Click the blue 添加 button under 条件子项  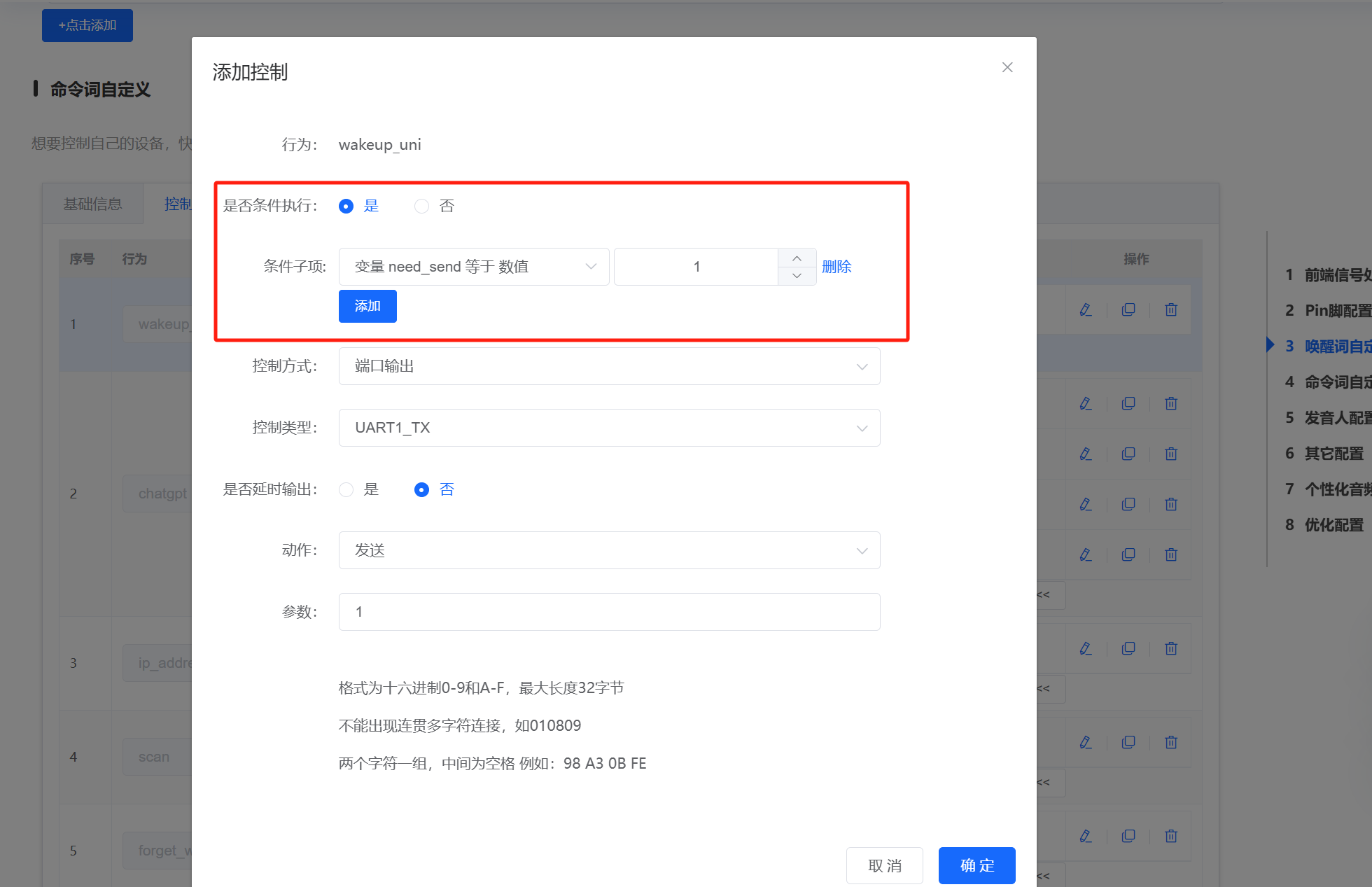coord(367,306)
